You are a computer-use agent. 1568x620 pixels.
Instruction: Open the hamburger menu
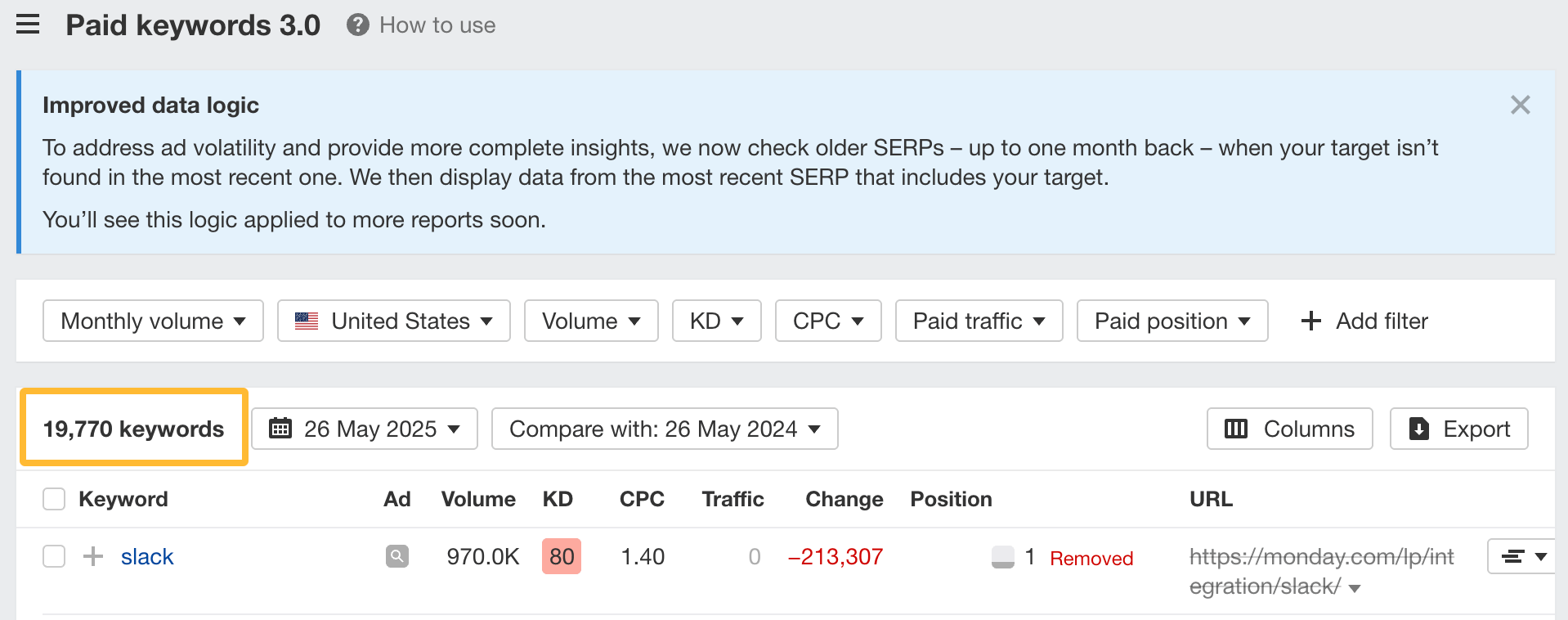point(28,25)
